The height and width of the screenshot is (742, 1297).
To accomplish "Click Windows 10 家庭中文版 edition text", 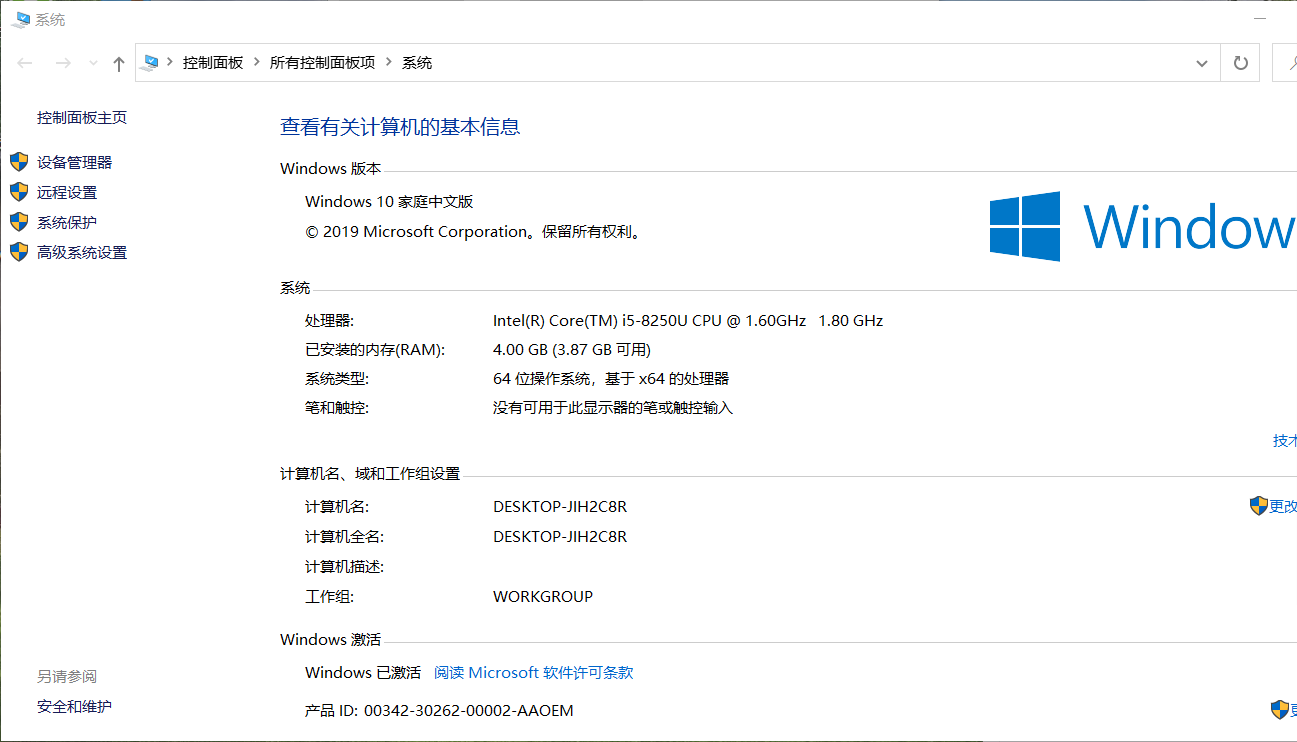I will pos(389,201).
